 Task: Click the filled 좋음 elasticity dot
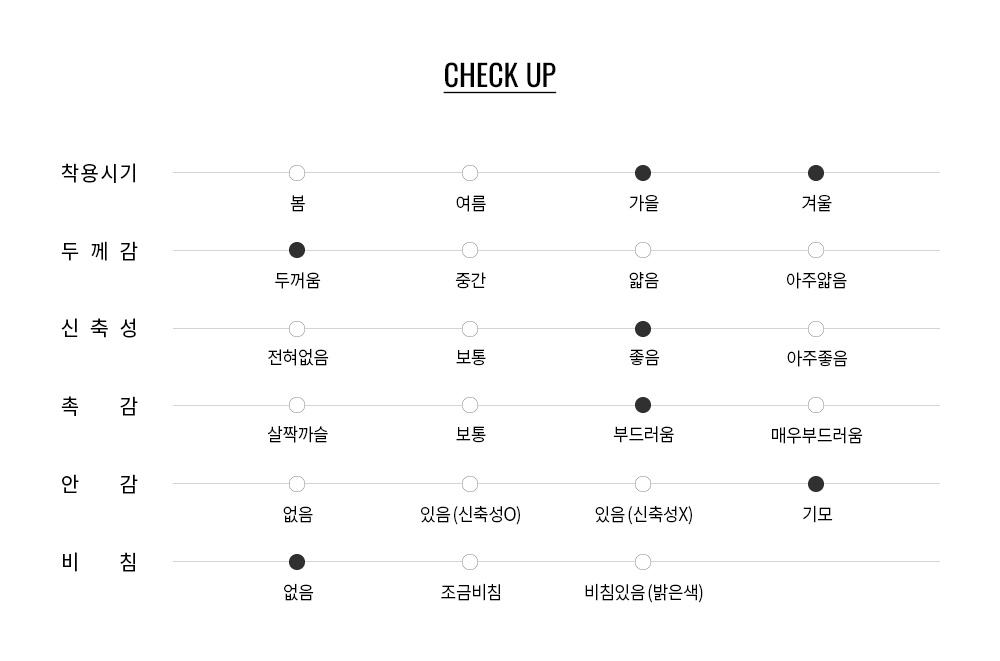(x=643, y=329)
